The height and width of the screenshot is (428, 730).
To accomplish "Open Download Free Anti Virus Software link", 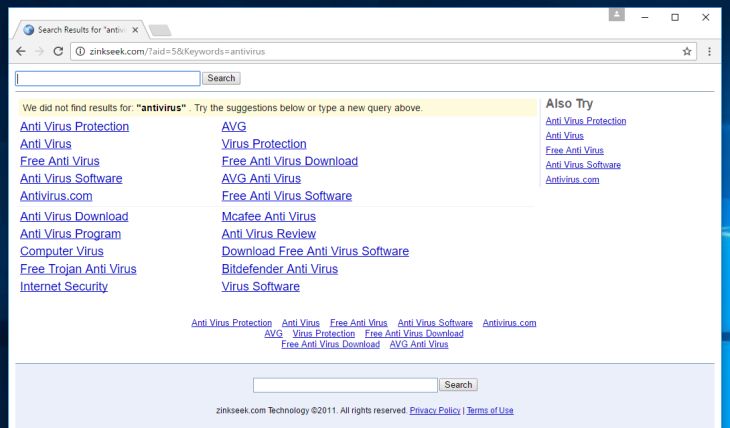I will (315, 251).
